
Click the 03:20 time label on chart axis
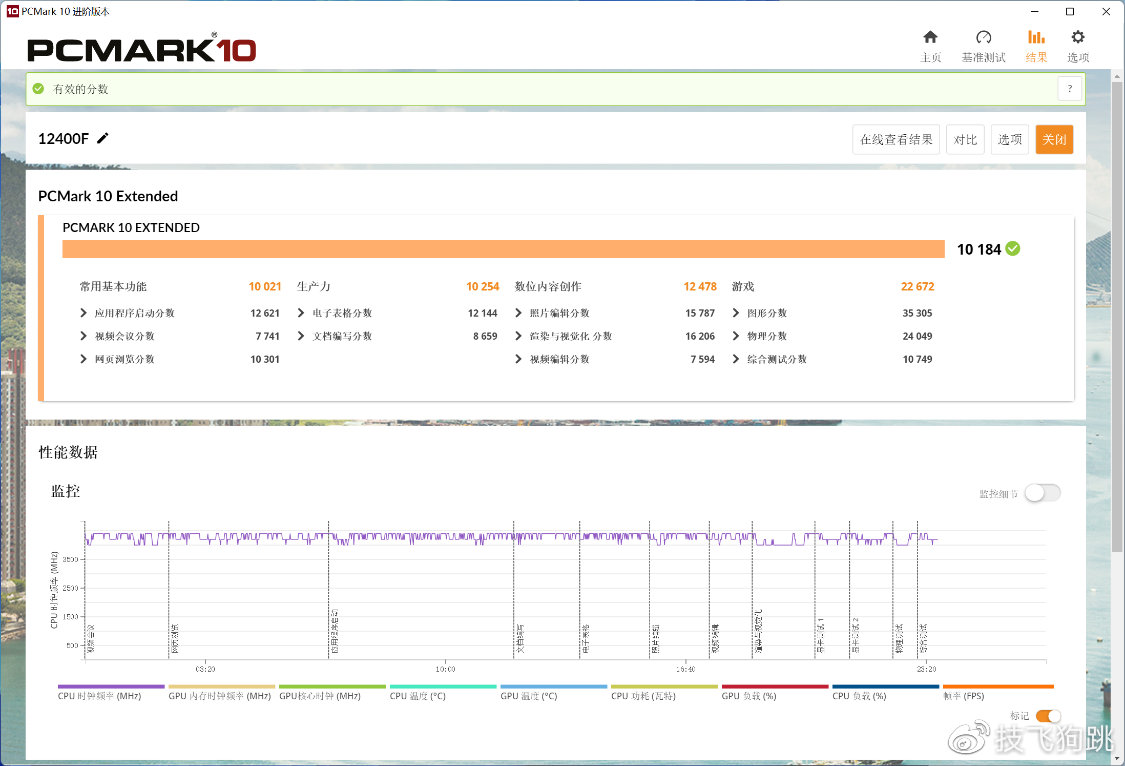coord(205,669)
